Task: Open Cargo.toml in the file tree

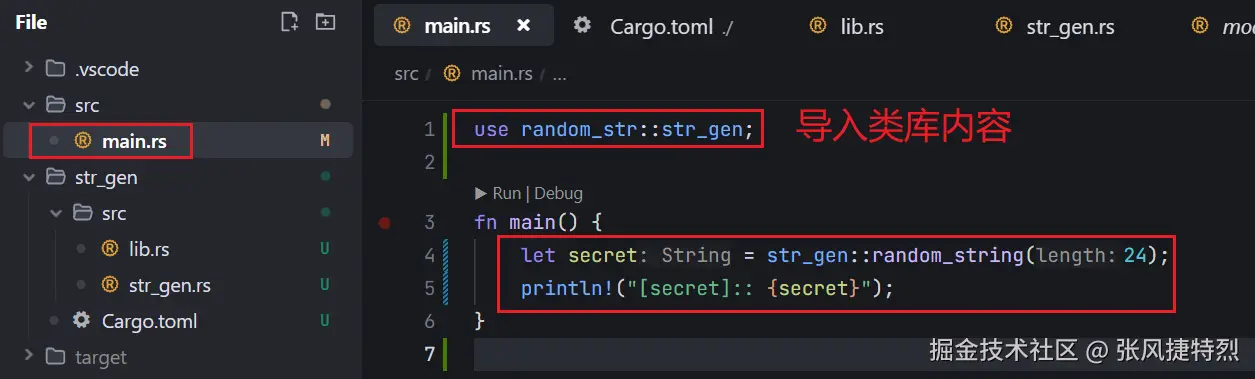Action: coord(149,321)
